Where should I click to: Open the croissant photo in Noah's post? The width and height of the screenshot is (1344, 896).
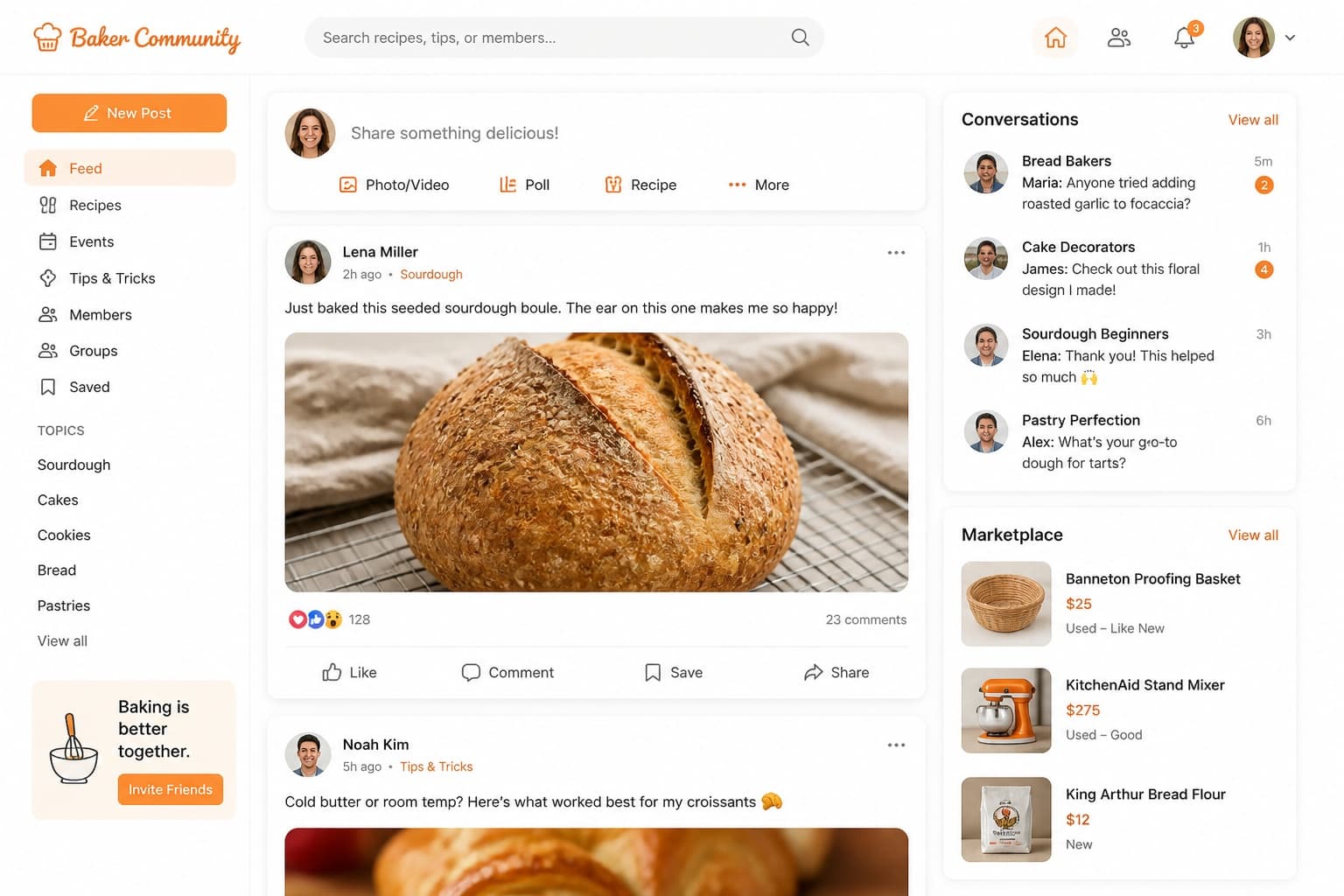[x=597, y=862]
